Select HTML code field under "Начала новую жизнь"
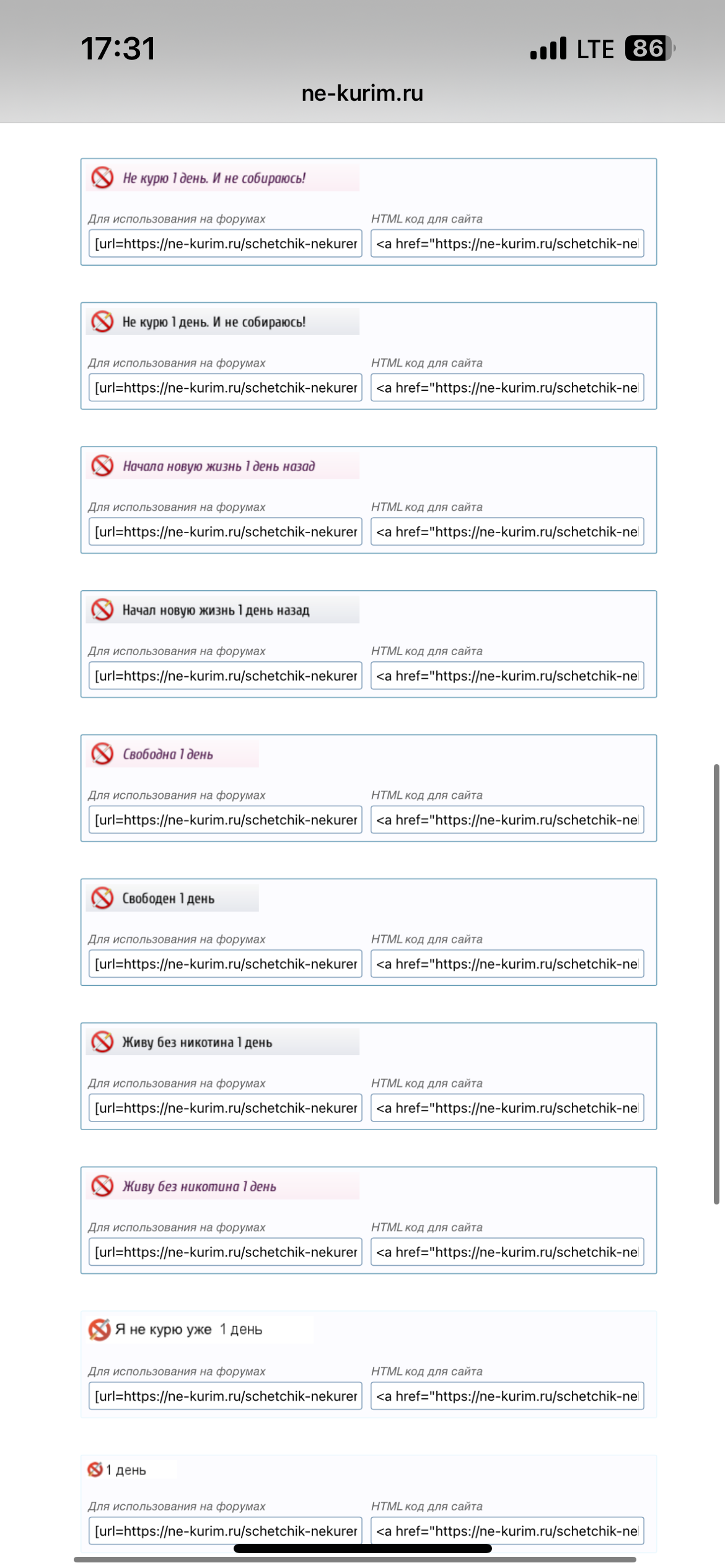 (507, 531)
